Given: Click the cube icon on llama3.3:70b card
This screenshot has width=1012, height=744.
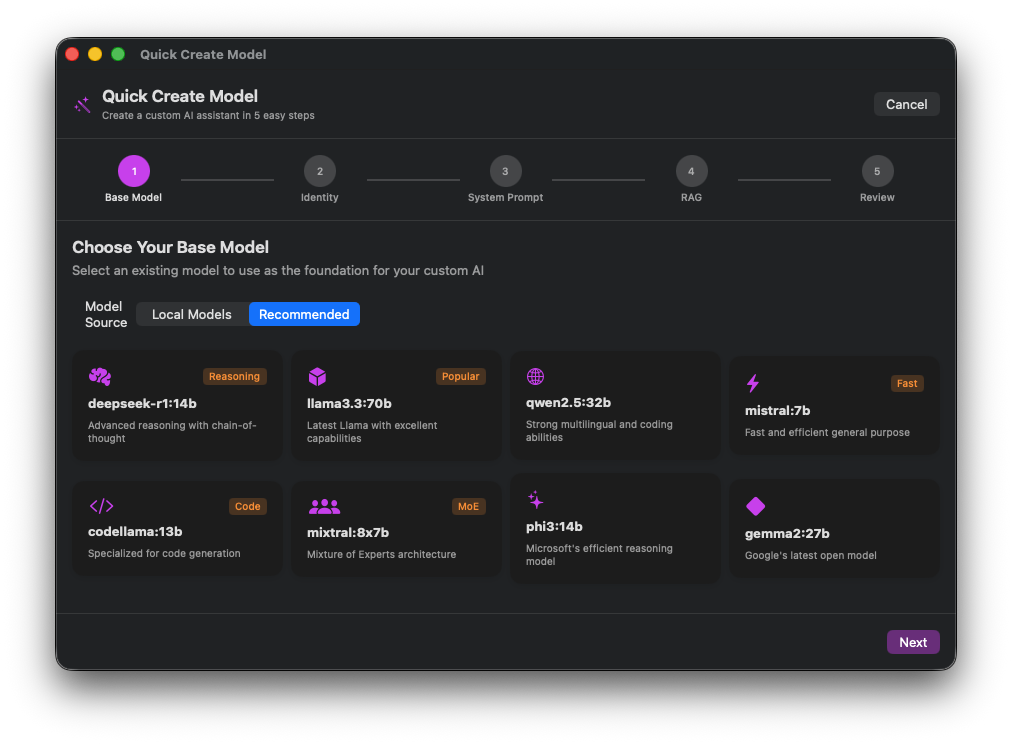Looking at the screenshot, I should coord(317,377).
